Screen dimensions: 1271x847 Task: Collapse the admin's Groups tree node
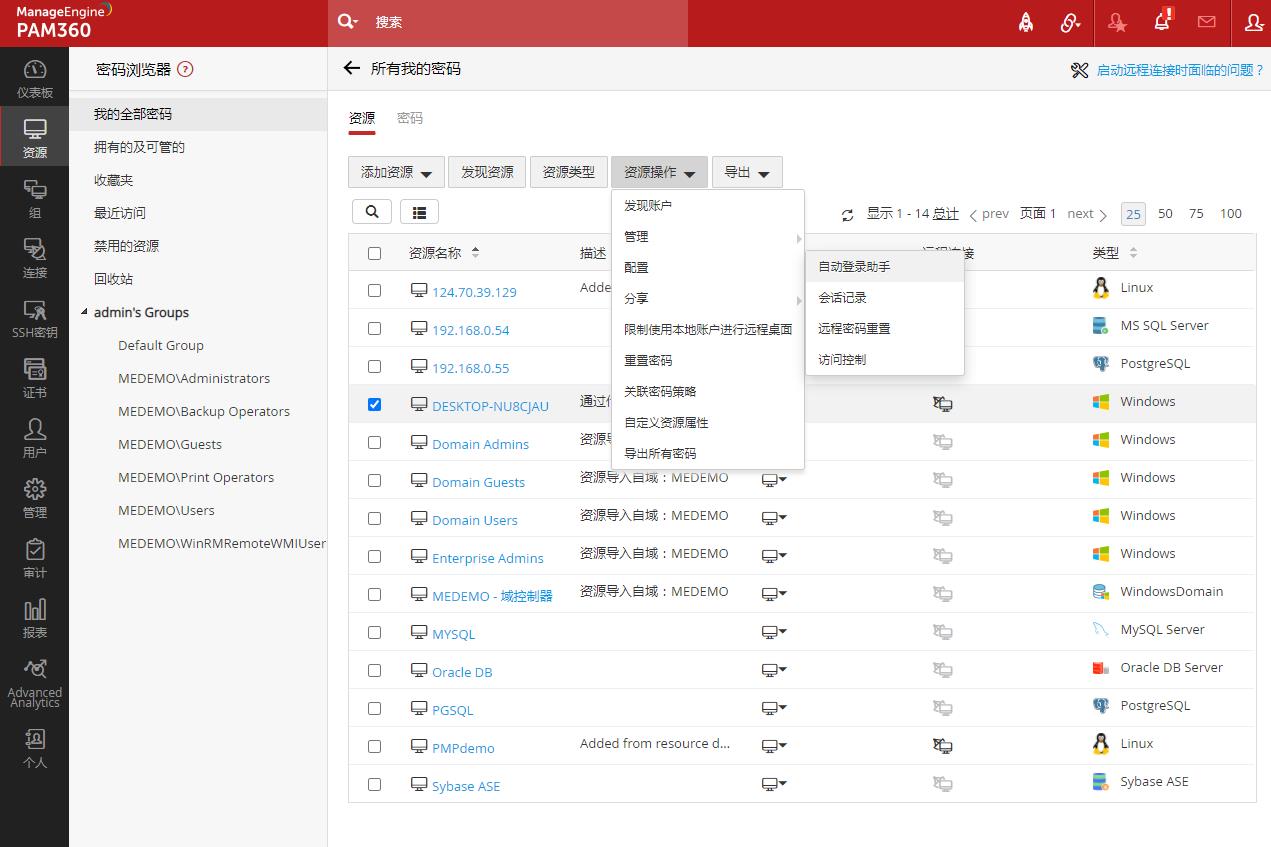(x=84, y=312)
